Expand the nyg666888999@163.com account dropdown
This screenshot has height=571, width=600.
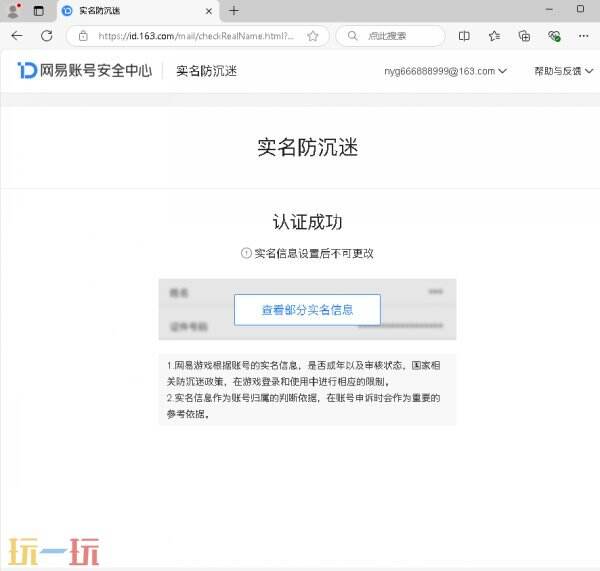tap(445, 71)
